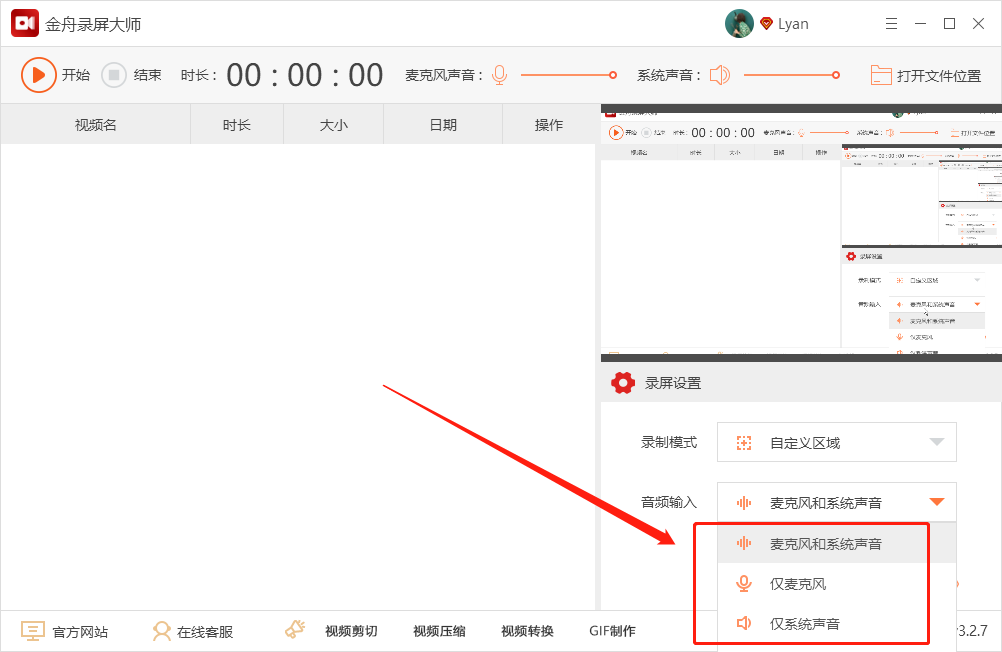
Task: Click the 录屏设置 gear icon
Action: [622, 383]
